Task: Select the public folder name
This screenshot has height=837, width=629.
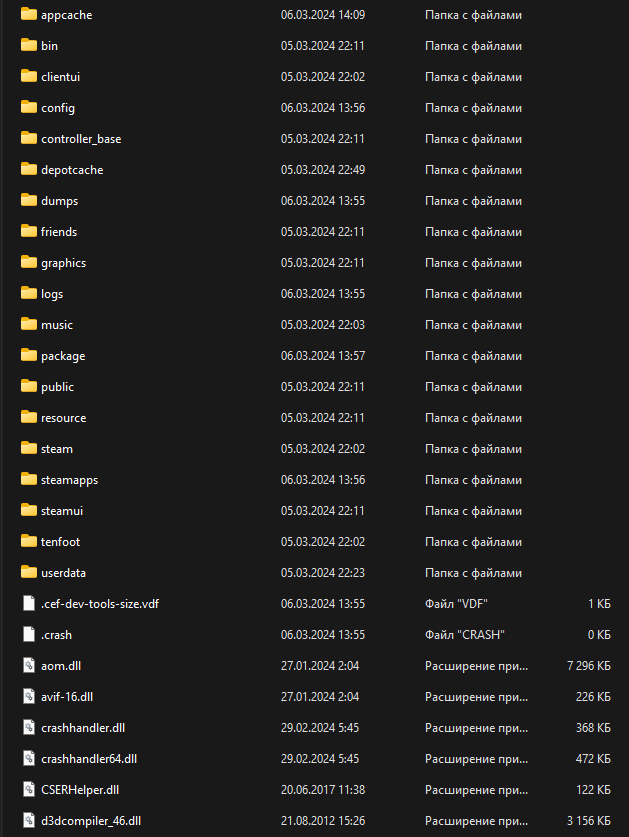Action: (x=57, y=387)
